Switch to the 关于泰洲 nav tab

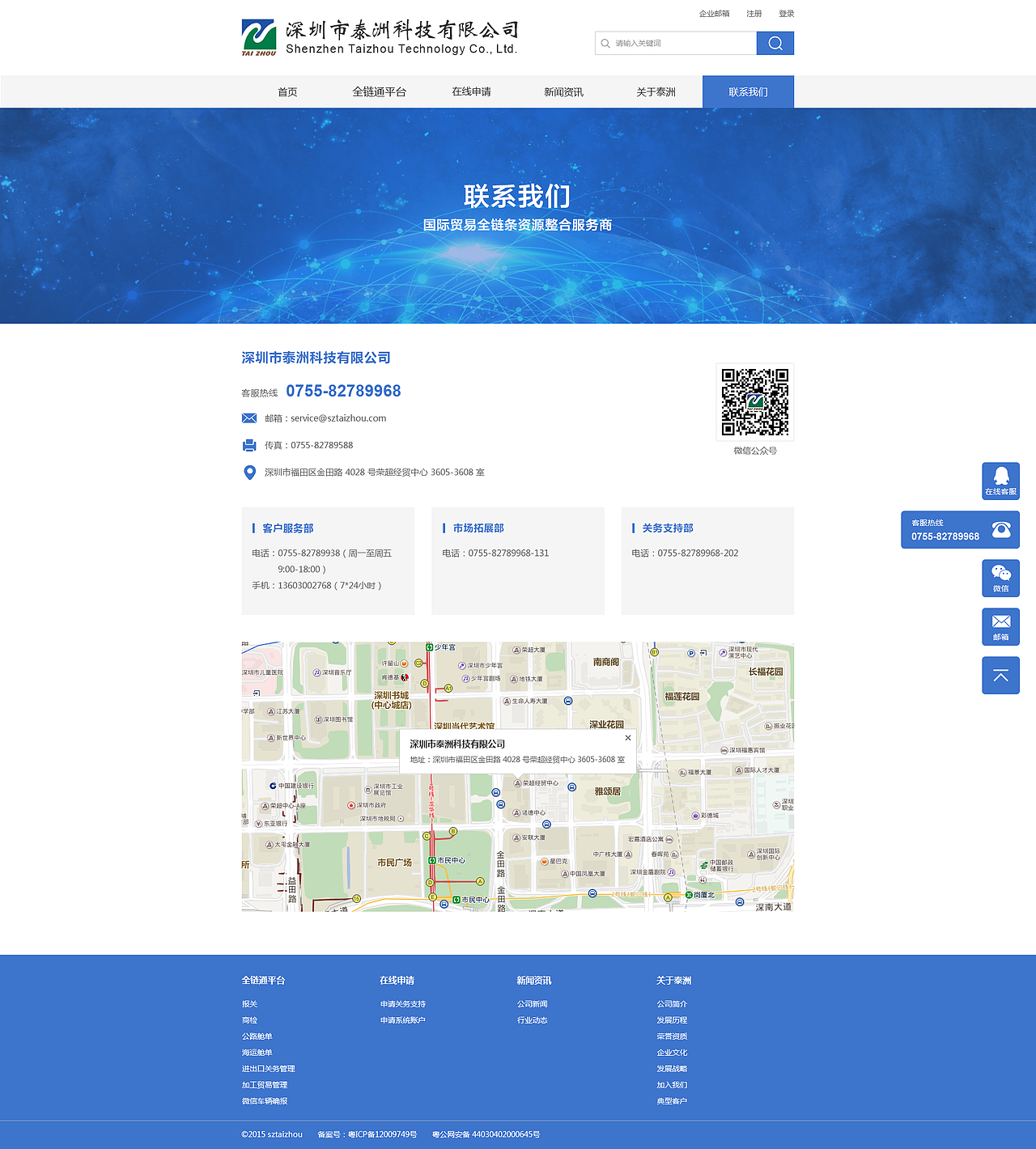[x=656, y=91]
